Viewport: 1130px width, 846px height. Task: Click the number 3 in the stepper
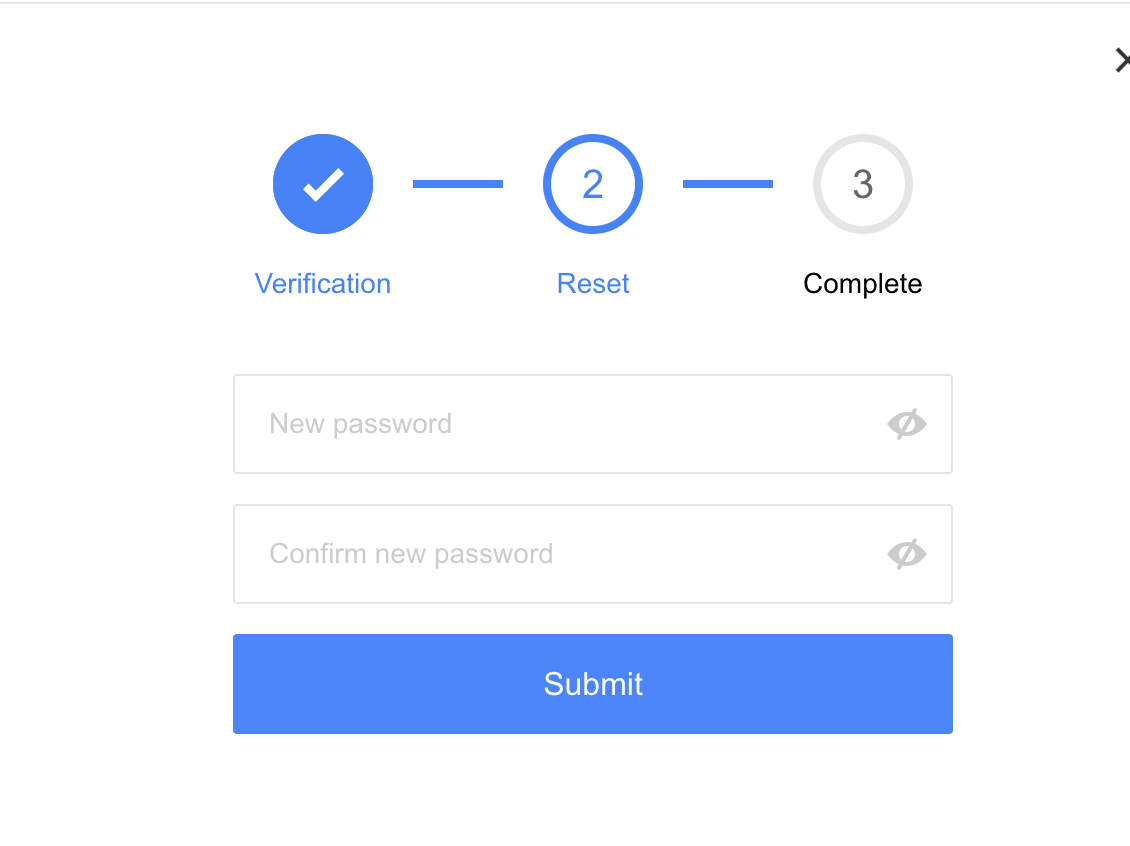[863, 184]
